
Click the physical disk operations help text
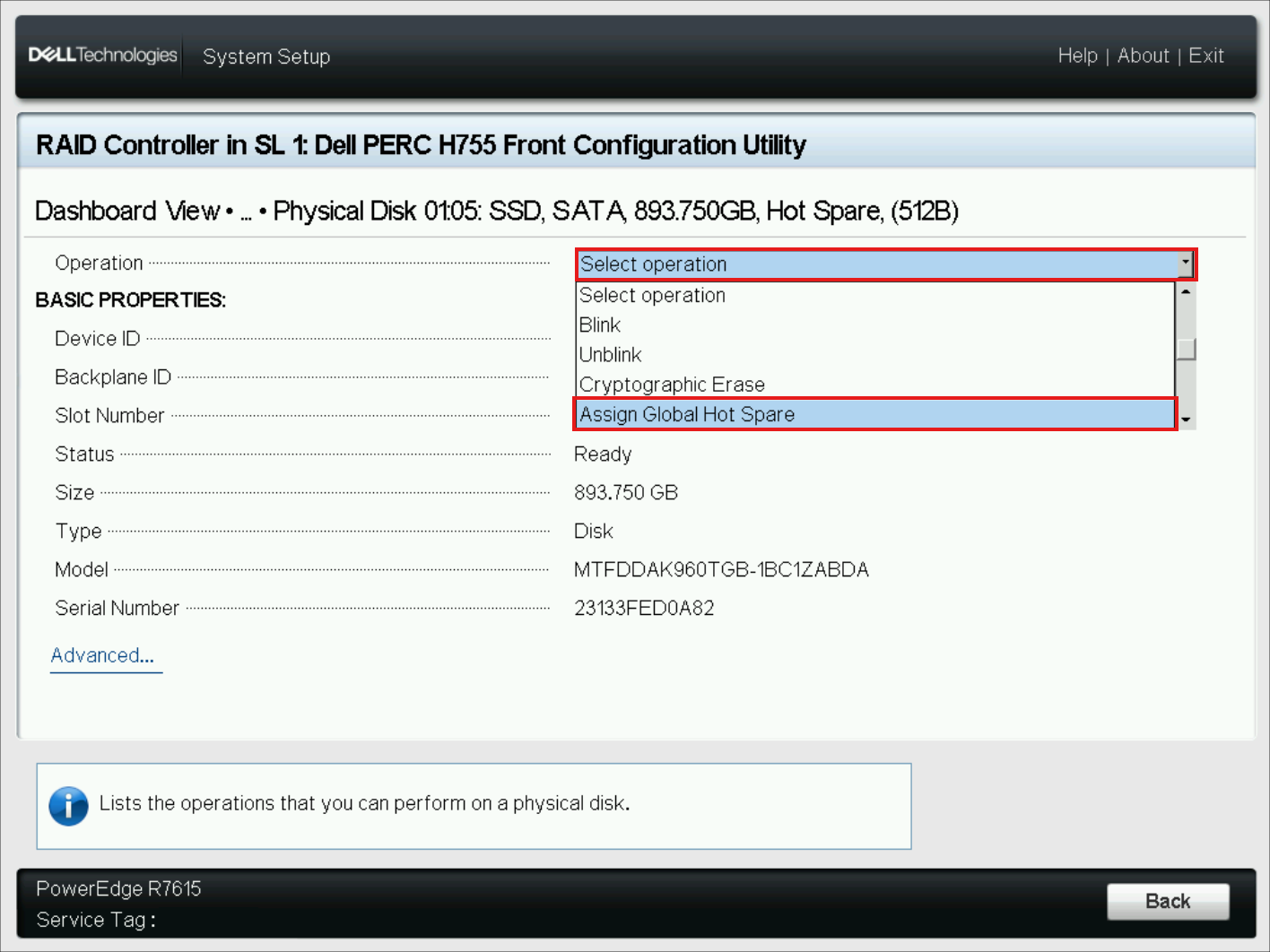pos(364,803)
